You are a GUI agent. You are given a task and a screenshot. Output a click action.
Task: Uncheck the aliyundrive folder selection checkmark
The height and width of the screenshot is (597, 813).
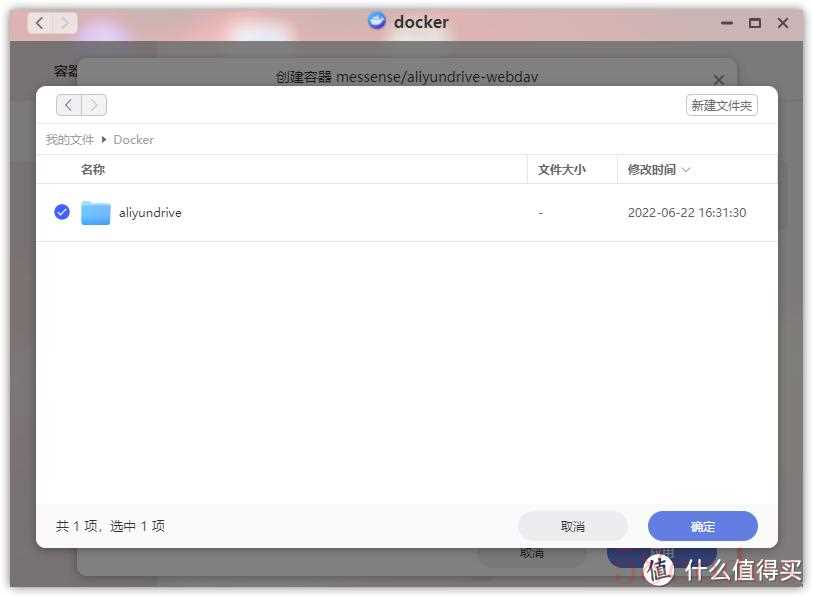point(62,212)
